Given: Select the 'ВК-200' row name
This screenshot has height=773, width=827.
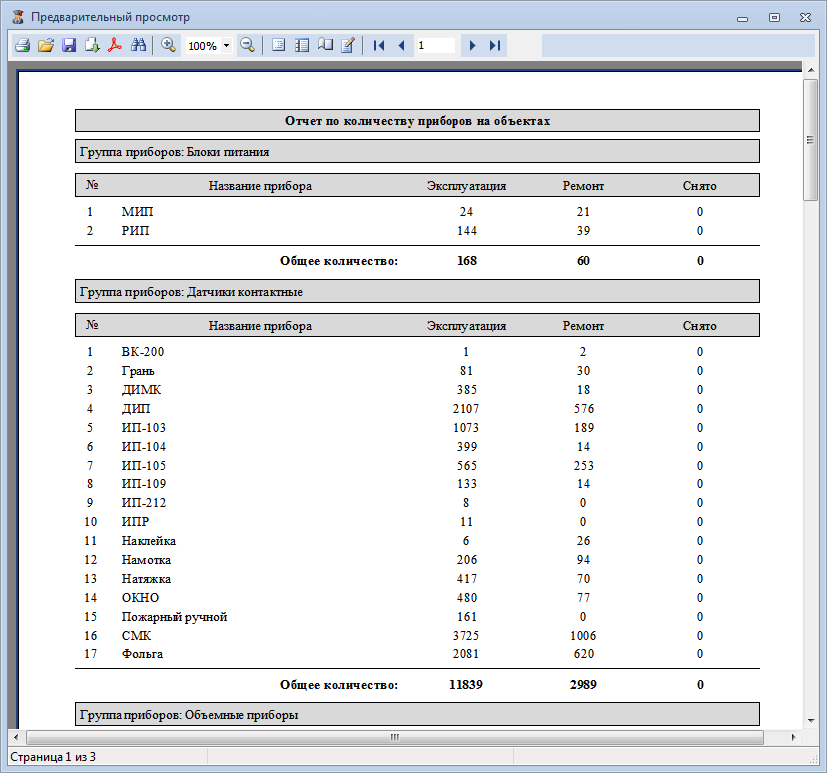Looking at the screenshot, I should click(x=143, y=352).
